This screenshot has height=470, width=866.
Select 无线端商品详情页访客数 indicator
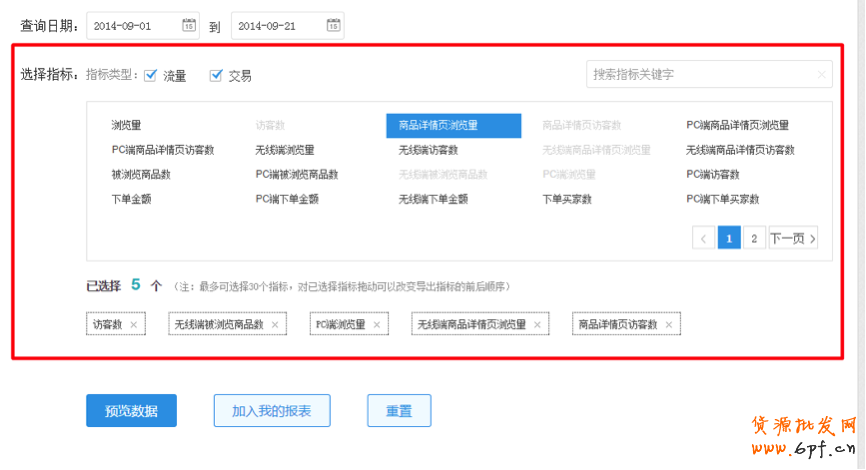tap(740, 150)
